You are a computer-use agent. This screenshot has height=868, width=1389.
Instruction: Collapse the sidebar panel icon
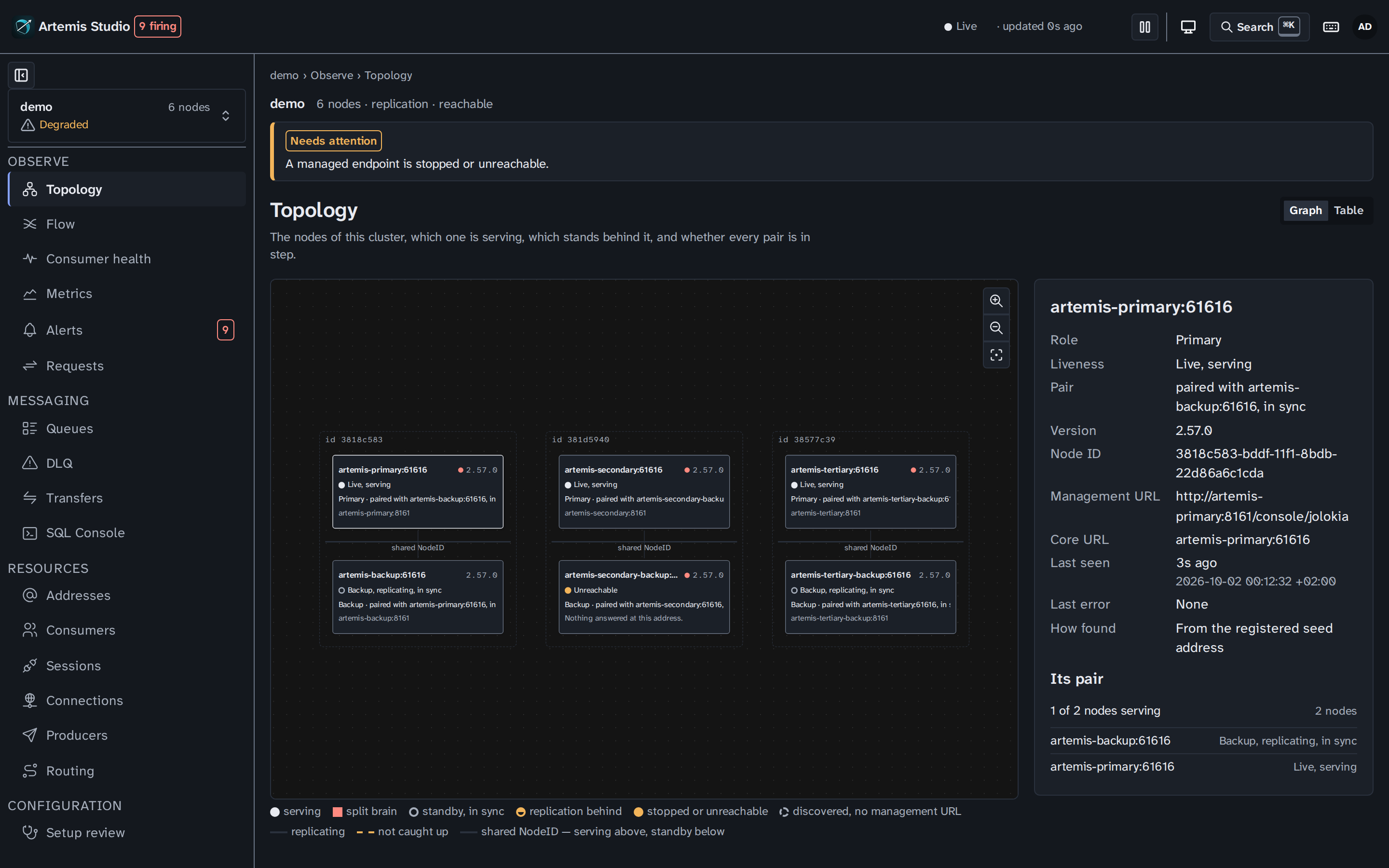(21, 75)
